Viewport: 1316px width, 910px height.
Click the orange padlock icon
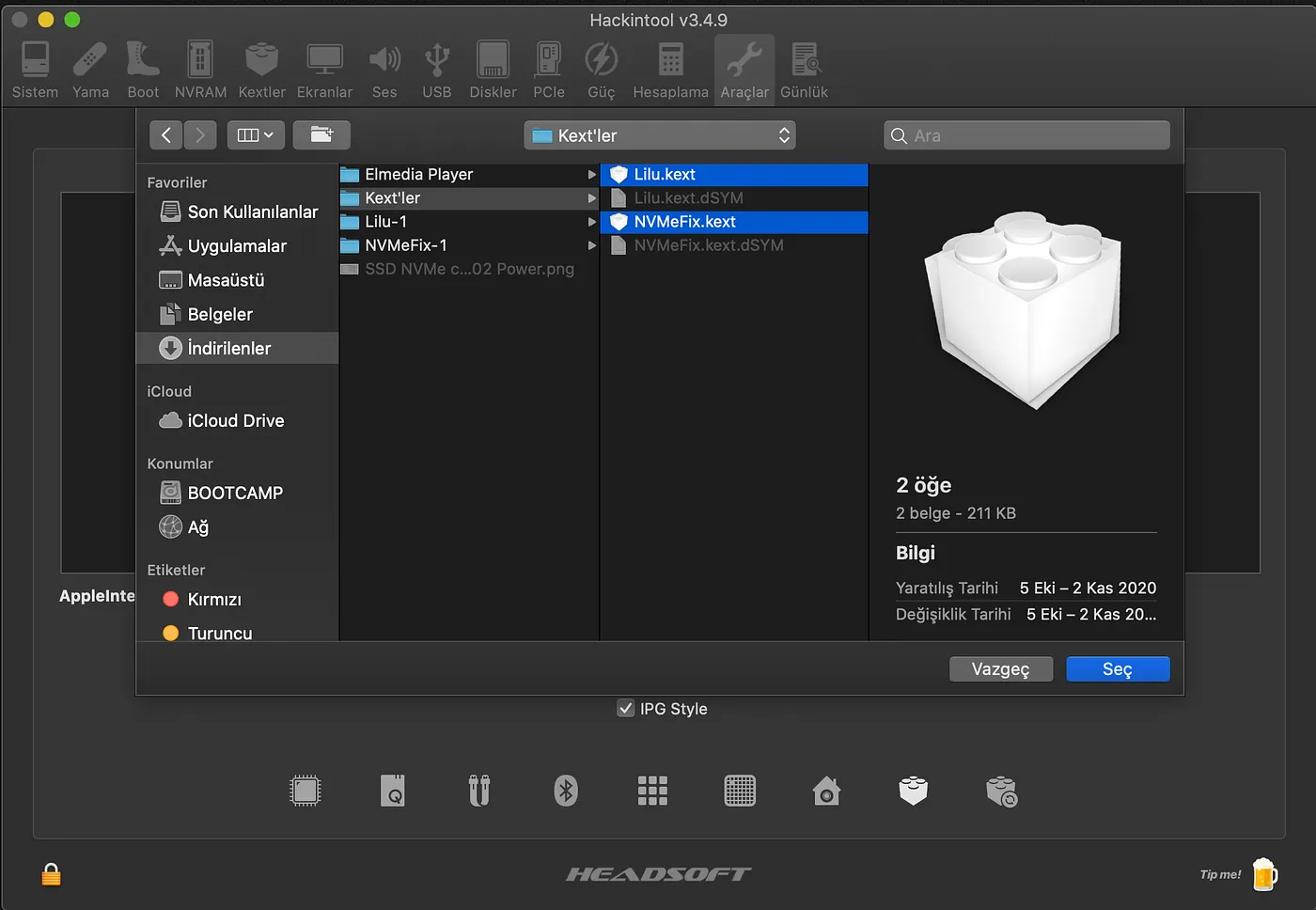click(51, 874)
